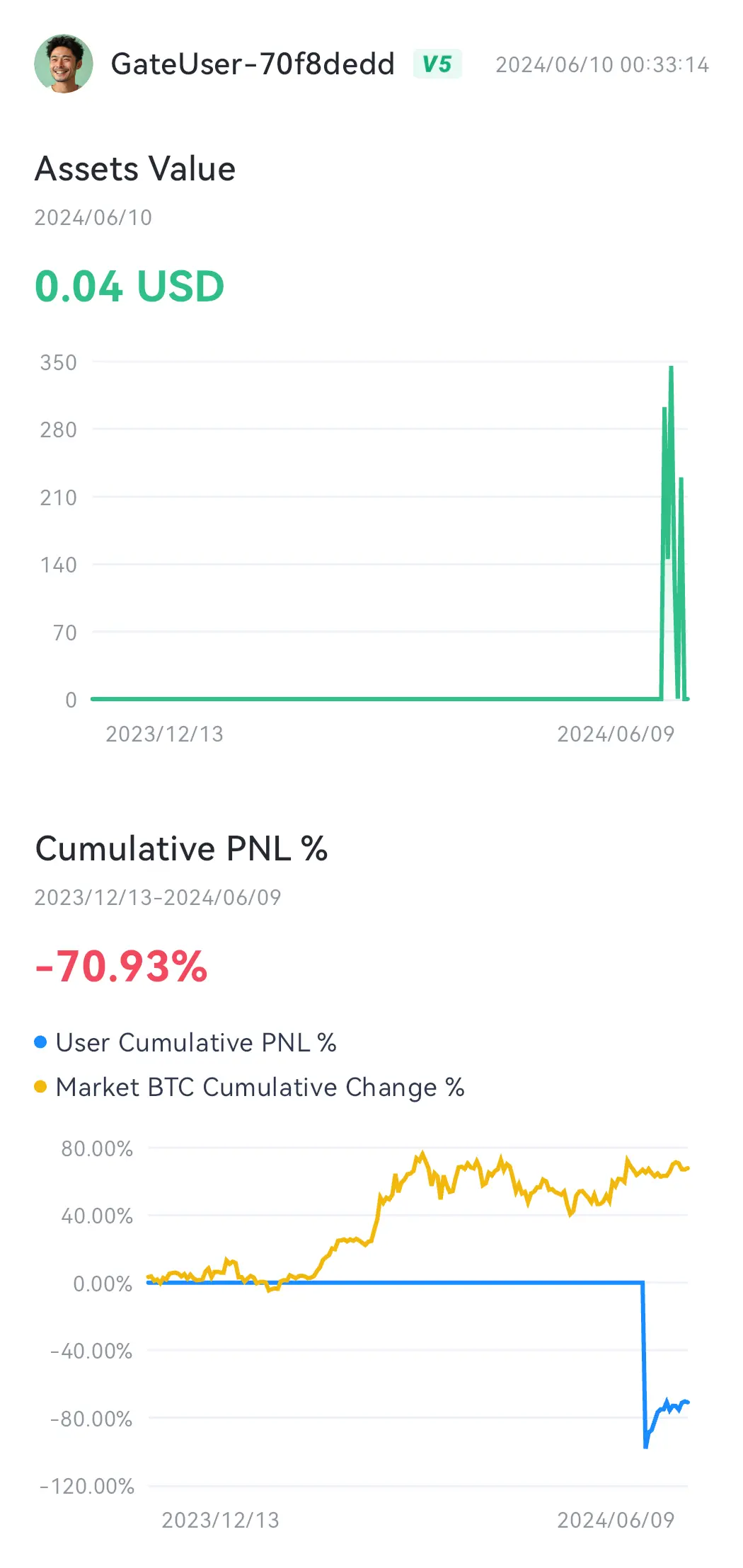
Task: Toggle the User Cumulative PNL % blue legend dot
Action: coord(40,1042)
